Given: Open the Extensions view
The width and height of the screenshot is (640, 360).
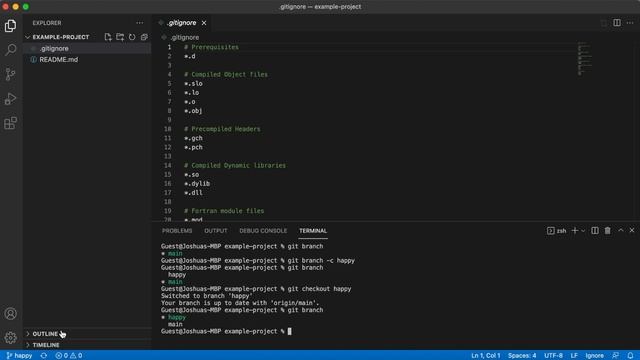Looking at the screenshot, I should click(11, 123).
